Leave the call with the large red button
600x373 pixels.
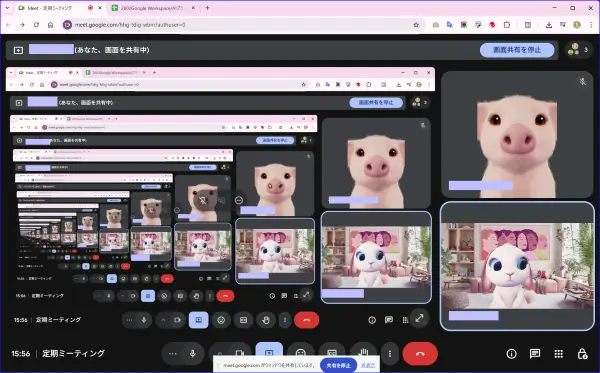420,354
